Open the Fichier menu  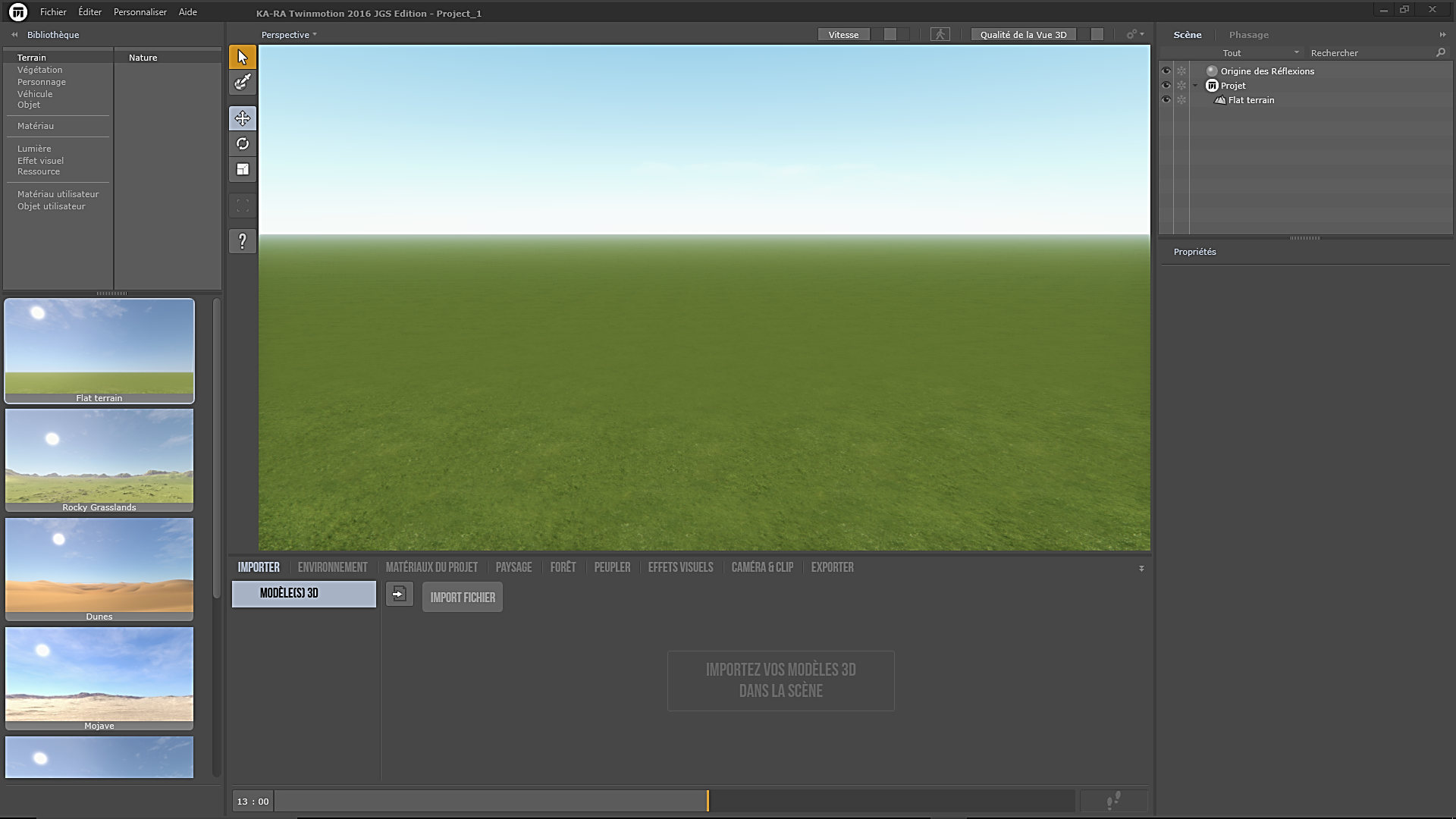[53, 12]
